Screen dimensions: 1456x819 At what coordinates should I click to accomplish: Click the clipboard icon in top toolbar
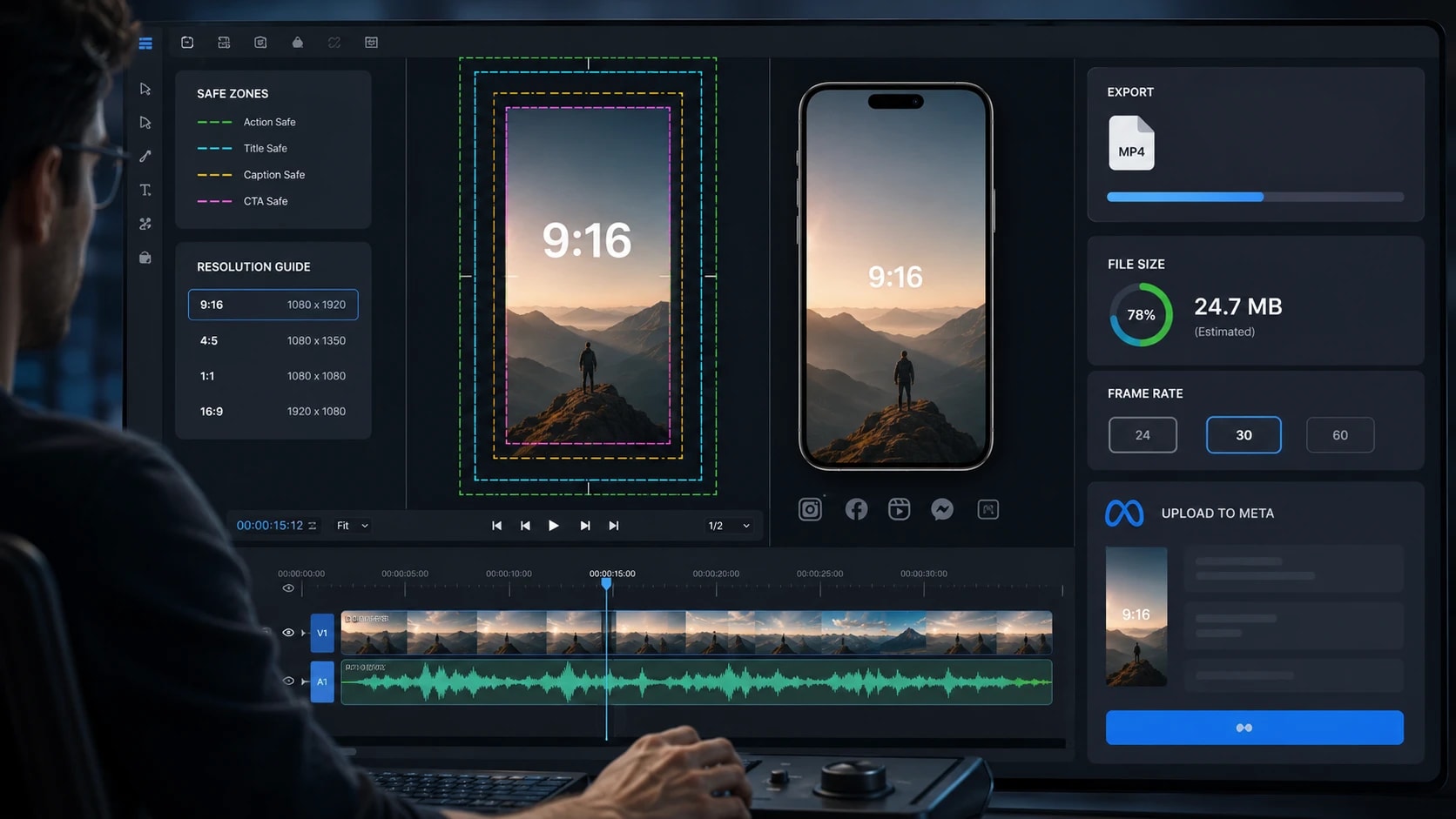(260, 42)
